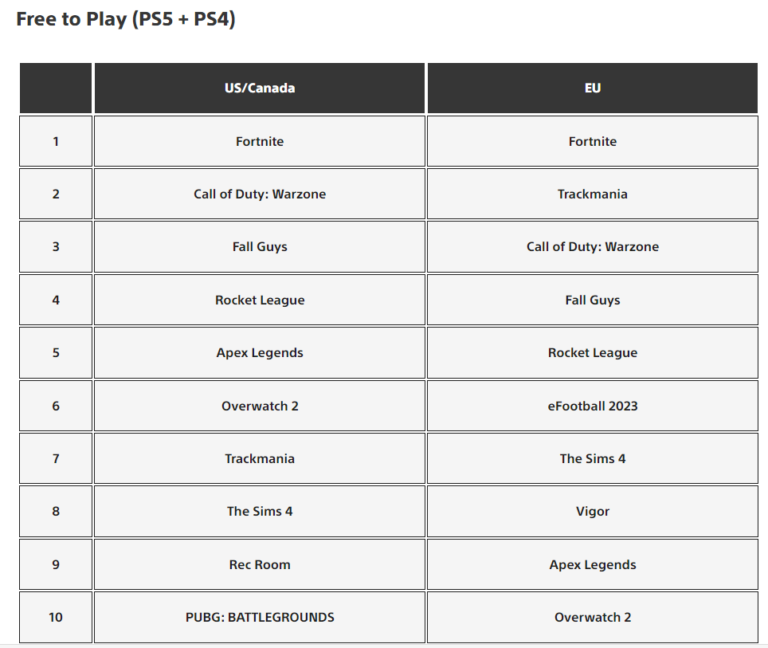Image resolution: width=768 pixels, height=648 pixels.
Task: Click the rank 1 number cell
Action: coord(56,141)
